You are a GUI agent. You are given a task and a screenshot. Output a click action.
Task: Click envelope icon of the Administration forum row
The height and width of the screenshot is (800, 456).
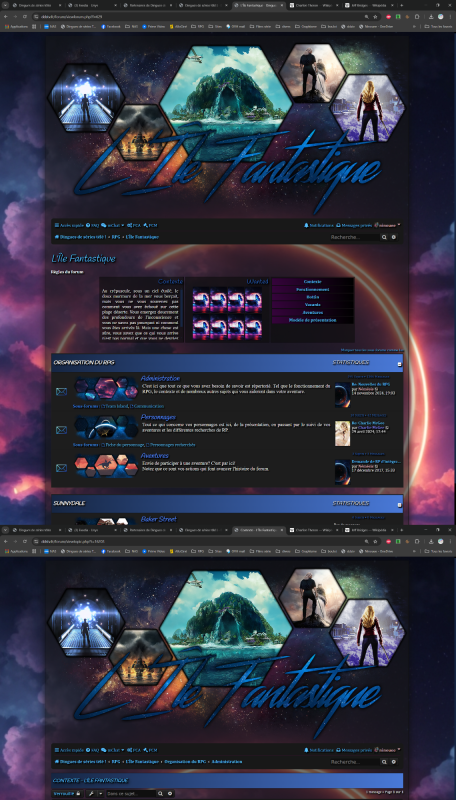[61, 392]
